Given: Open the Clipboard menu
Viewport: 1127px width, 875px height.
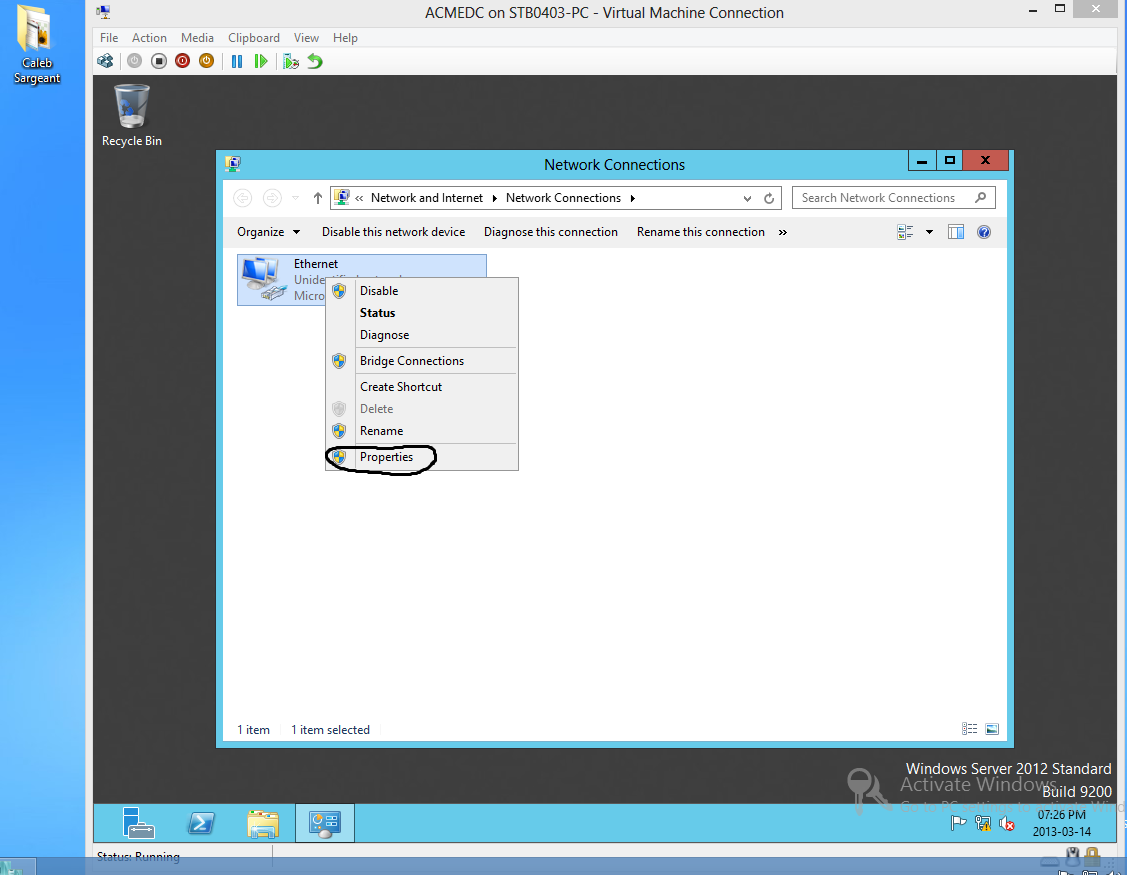Looking at the screenshot, I should [254, 37].
